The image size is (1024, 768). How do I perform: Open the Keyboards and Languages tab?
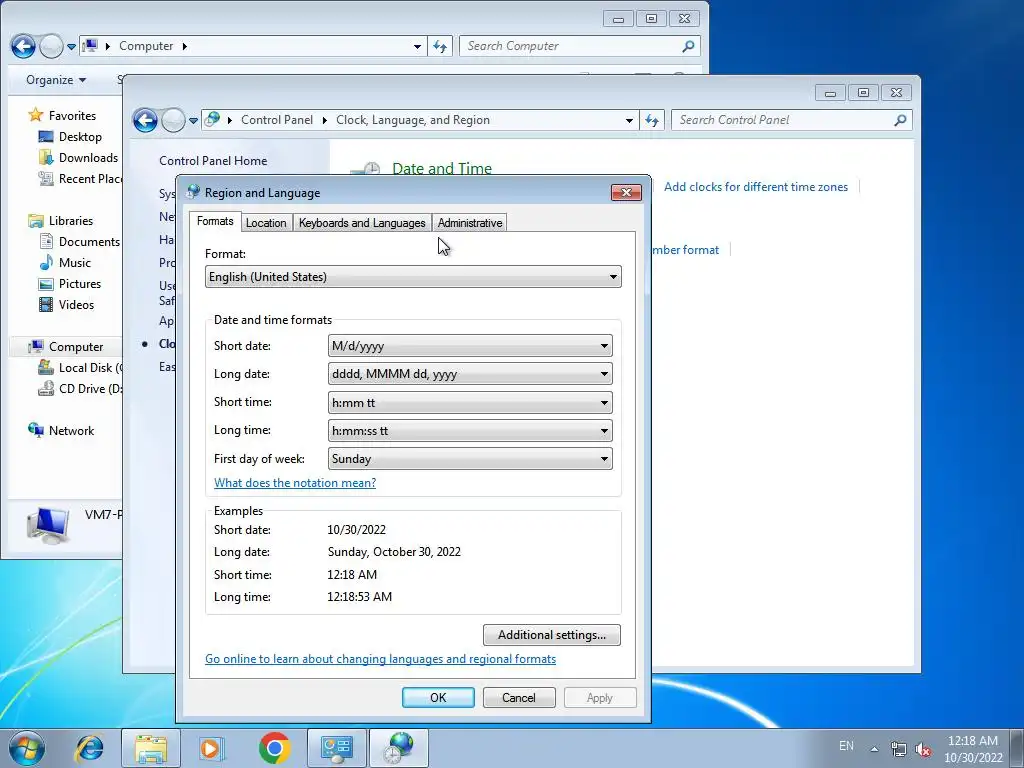pyautogui.click(x=362, y=223)
